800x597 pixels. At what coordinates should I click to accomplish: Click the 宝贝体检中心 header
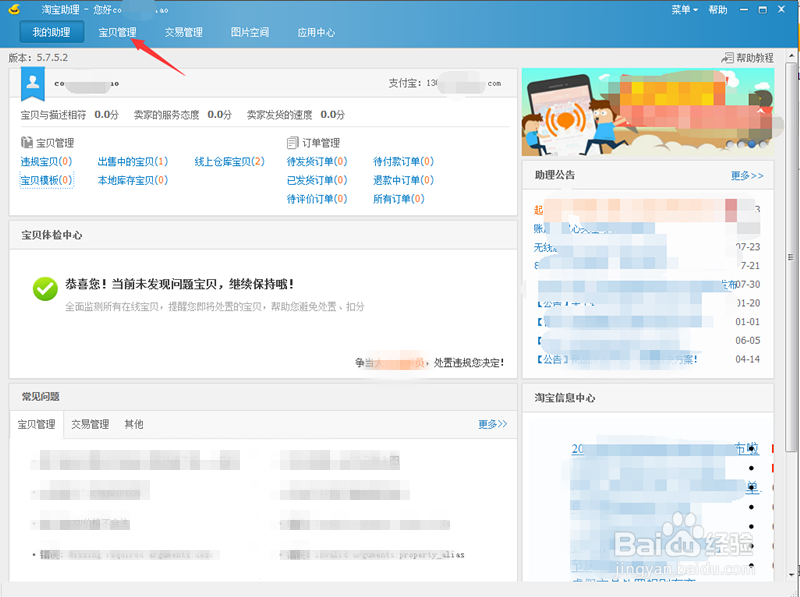pos(52,235)
